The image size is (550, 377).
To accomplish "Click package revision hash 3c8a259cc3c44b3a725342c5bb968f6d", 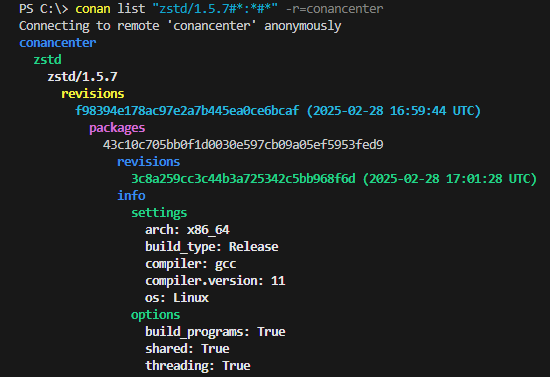I will click(243, 179).
